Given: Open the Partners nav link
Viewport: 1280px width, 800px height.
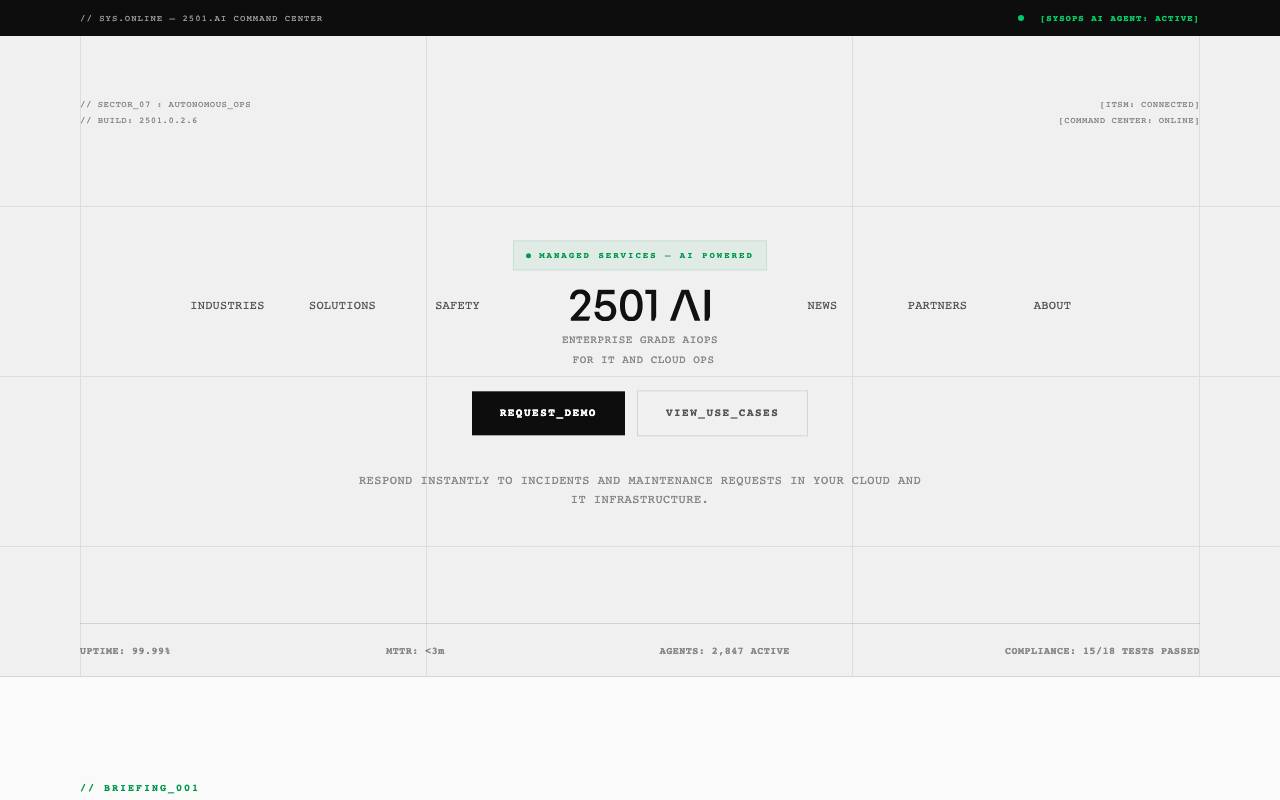Looking at the screenshot, I should [x=937, y=306].
